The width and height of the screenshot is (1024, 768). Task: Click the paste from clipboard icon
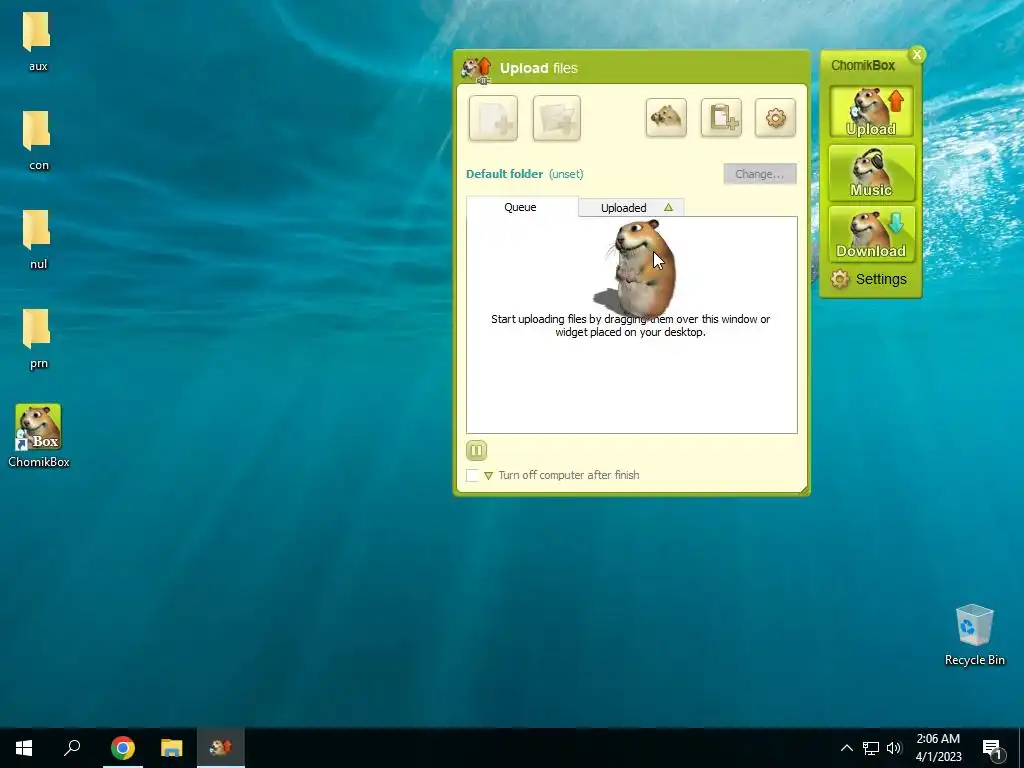pyautogui.click(x=721, y=118)
